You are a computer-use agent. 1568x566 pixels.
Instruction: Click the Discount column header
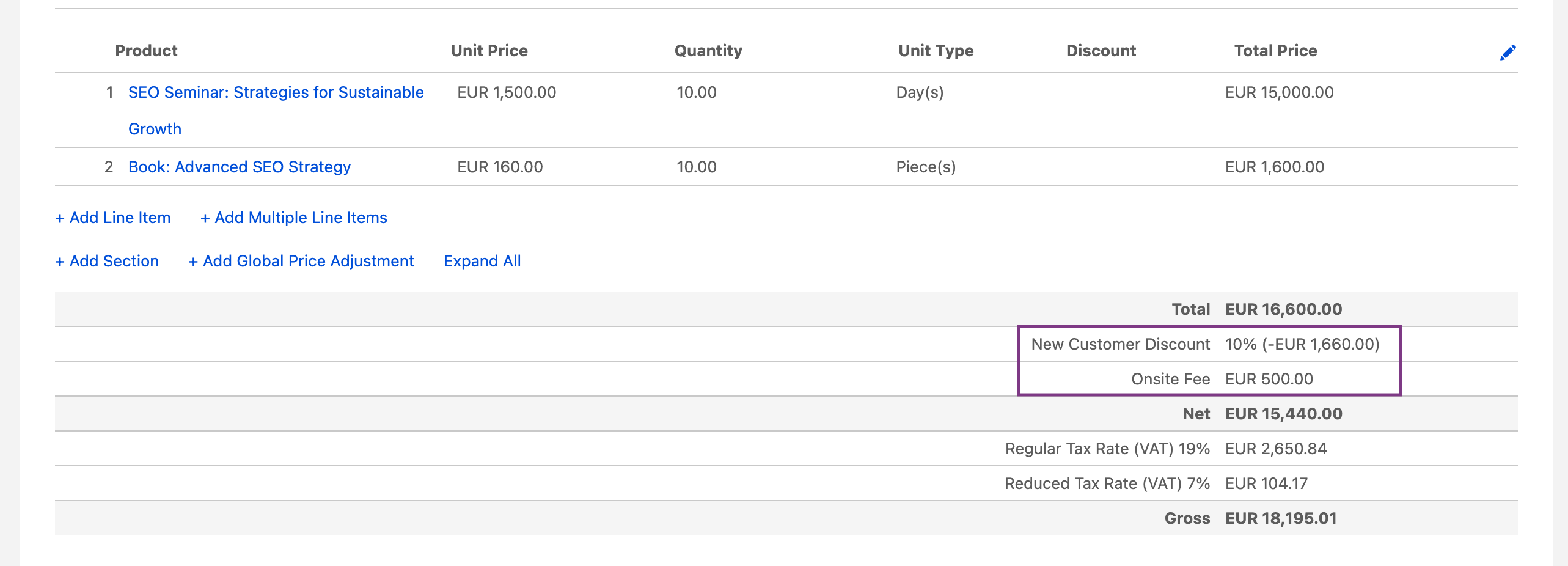coord(1100,51)
